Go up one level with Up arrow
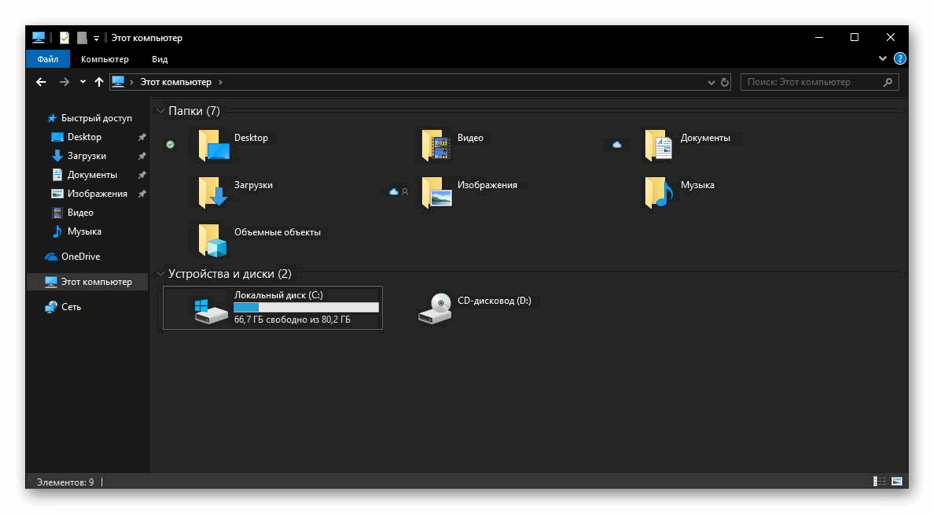The width and height of the screenshot is (934, 514). [99, 82]
